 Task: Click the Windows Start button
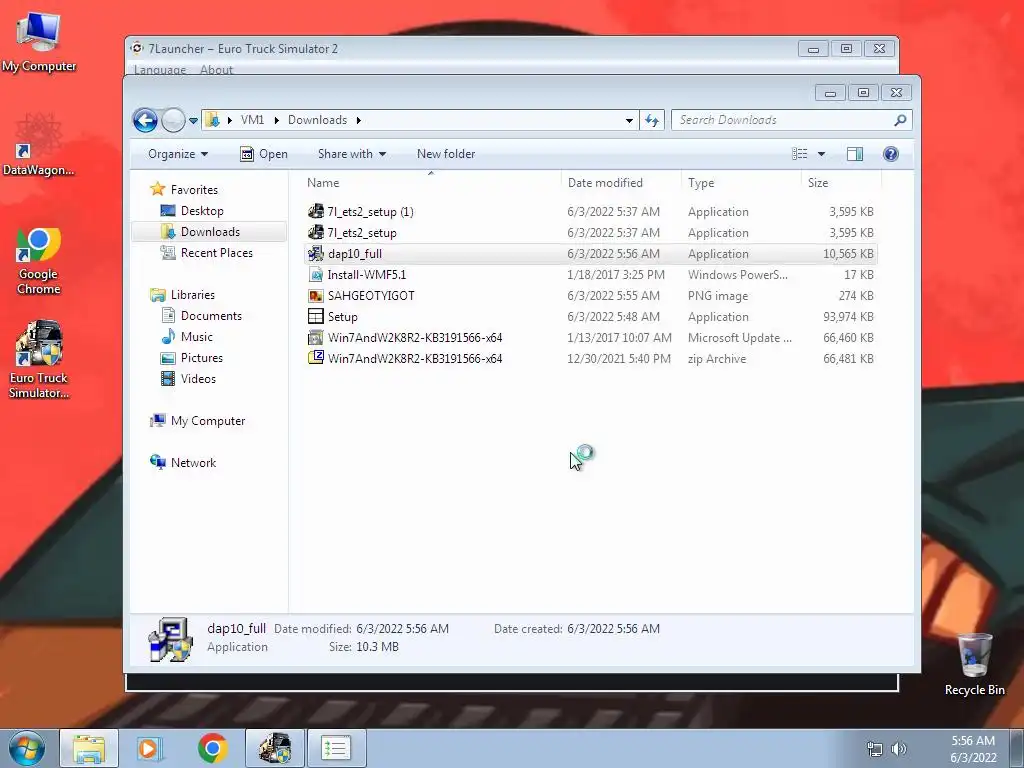pyautogui.click(x=27, y=748)
